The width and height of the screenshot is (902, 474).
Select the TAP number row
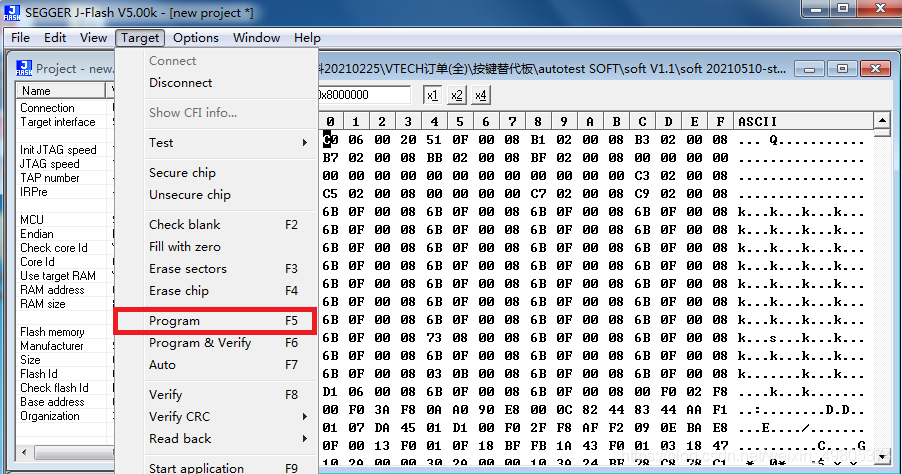tap(63, 178)
